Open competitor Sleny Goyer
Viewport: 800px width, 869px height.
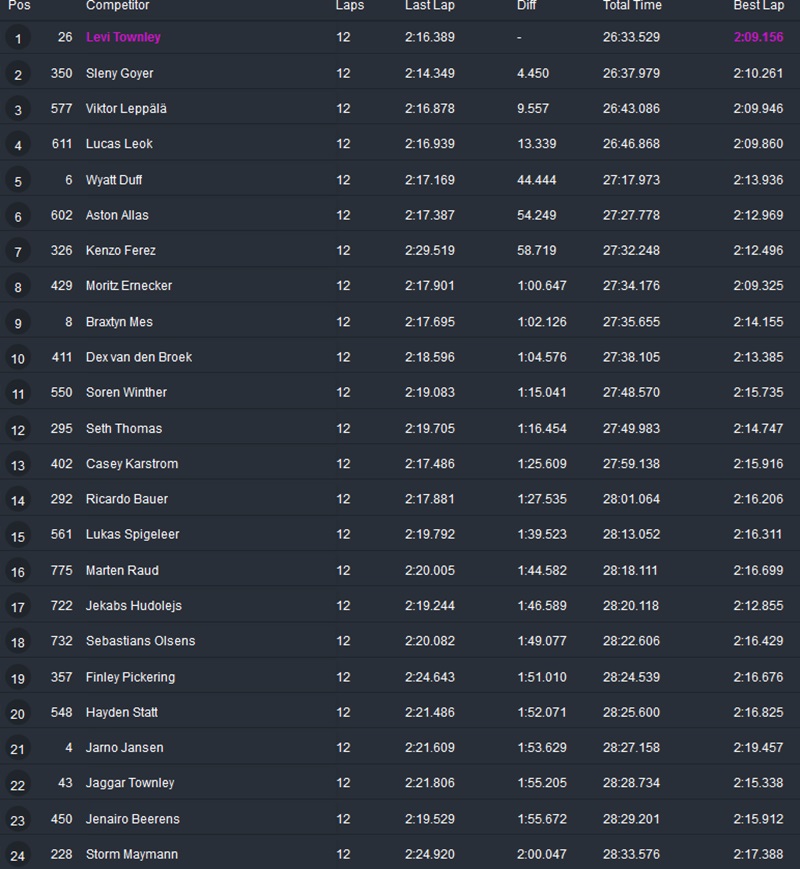click(x=120, y=74)
